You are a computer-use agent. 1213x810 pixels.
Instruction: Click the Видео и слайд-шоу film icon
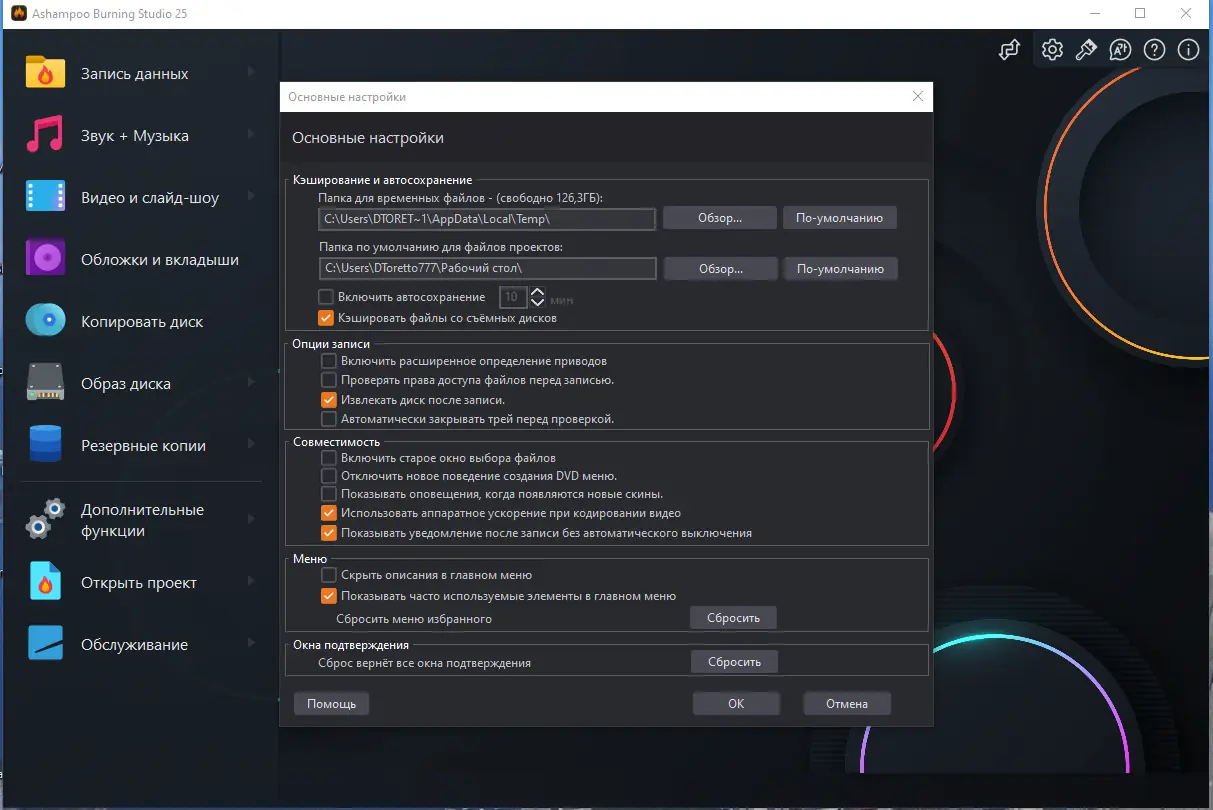45,197
